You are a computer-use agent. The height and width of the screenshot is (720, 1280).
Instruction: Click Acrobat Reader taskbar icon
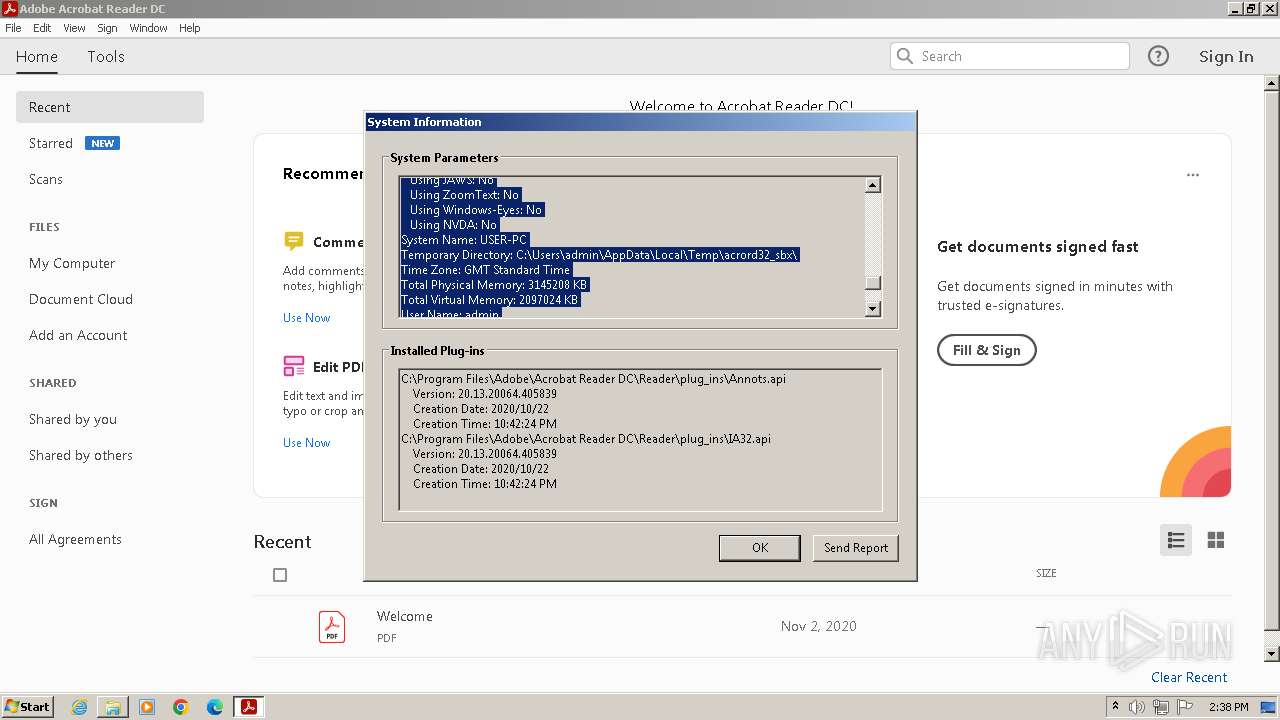249,707
